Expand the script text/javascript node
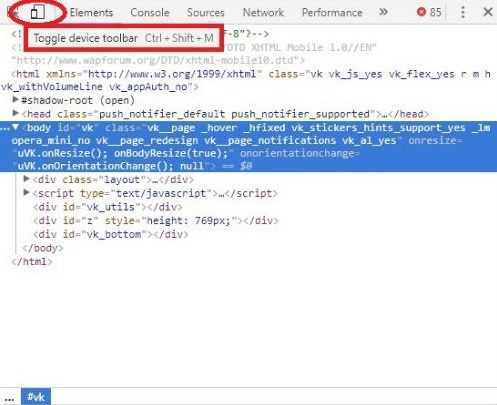 point(27,193)
